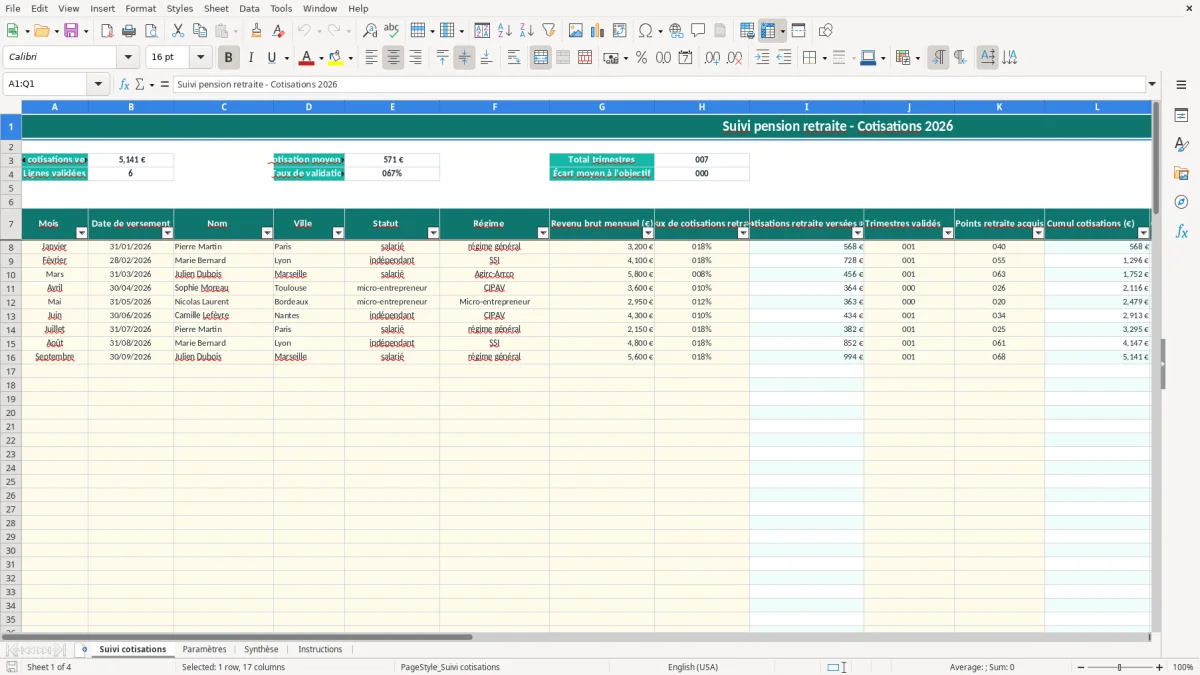Toggle Center Horizontally alignment
The height and width of the screenshot is (675, 1200).
point(393,58)
